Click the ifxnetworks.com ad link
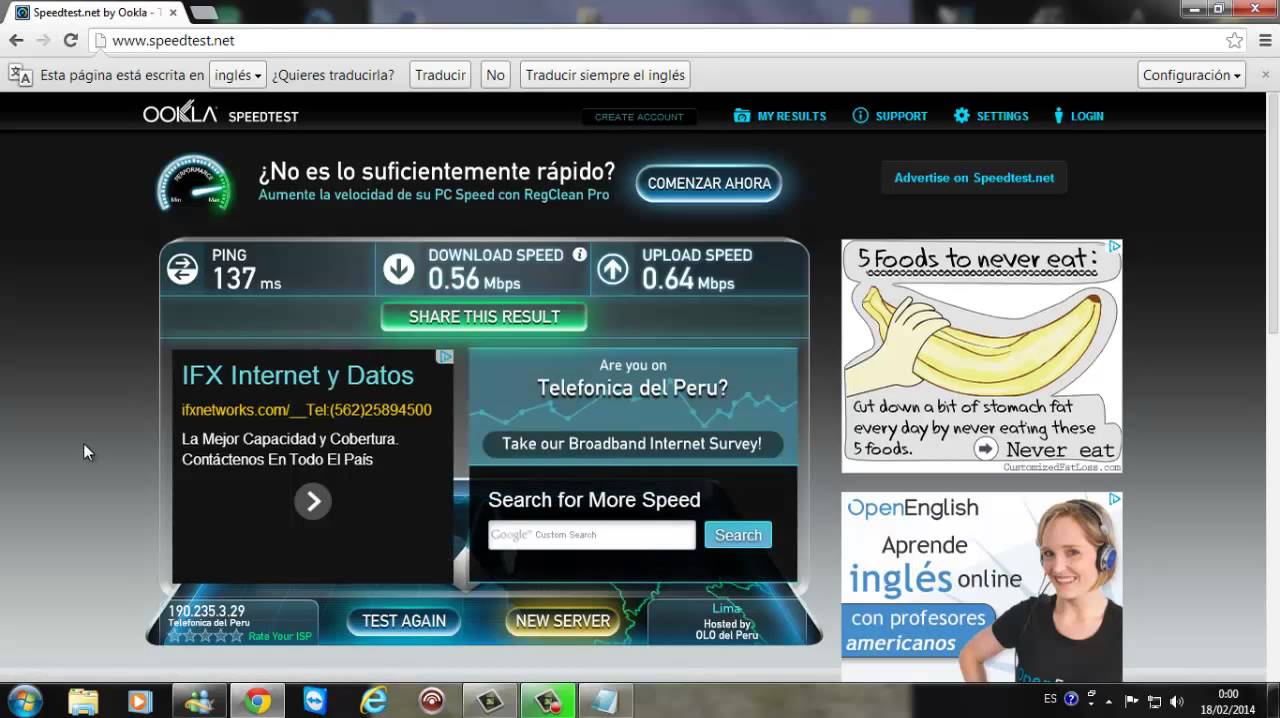This screenshot has width=1280, height=718. pos(307,410)
